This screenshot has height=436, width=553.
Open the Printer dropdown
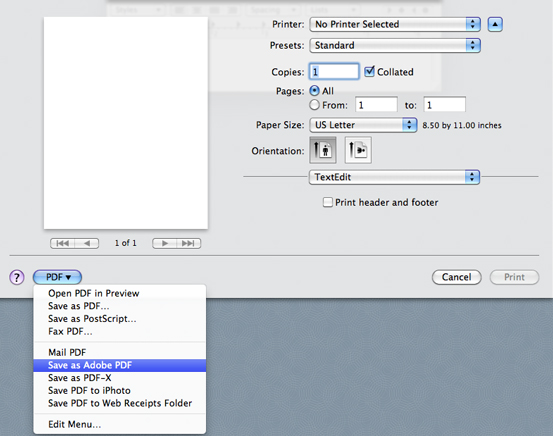pyautogui.click(x=395, y=24)
